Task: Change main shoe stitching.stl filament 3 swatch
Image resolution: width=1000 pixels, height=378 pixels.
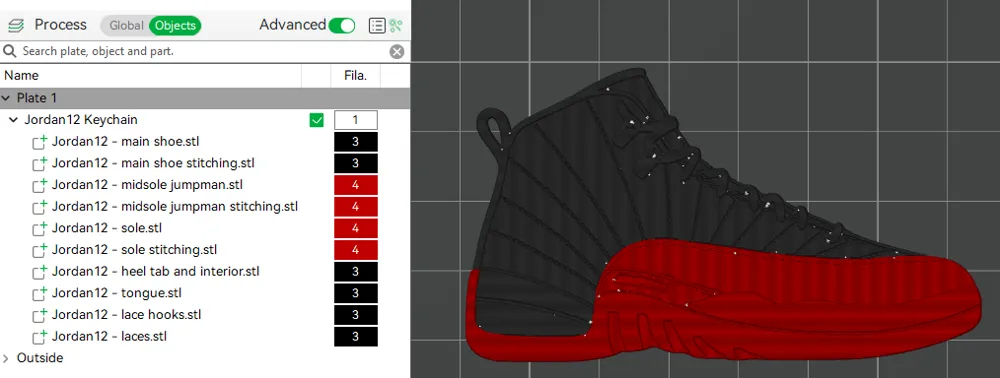Action: (x=355, y=163)
